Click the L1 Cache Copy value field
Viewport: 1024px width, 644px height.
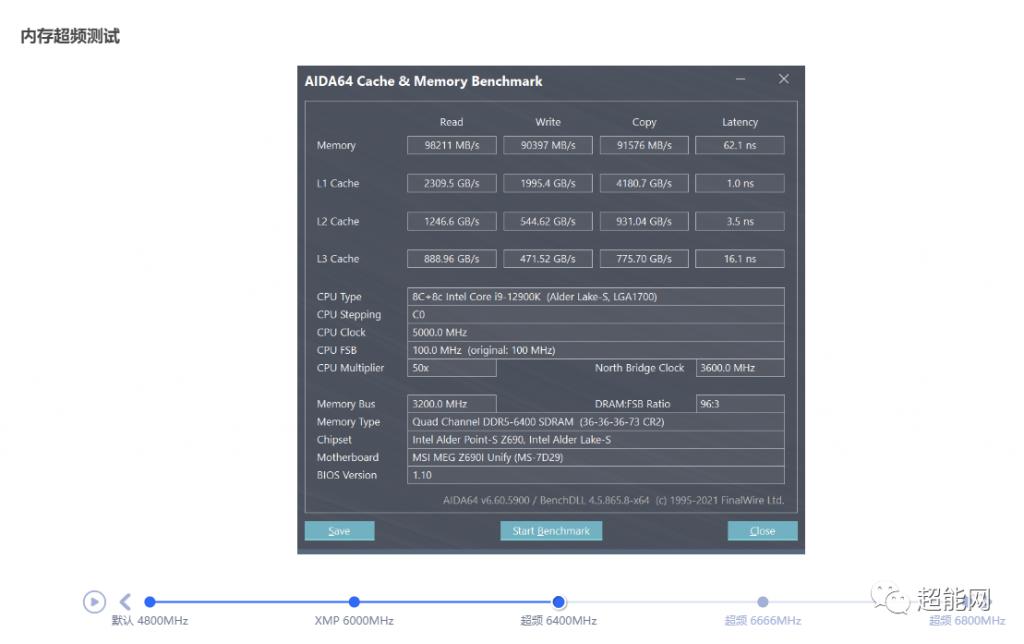pos(644,184)
